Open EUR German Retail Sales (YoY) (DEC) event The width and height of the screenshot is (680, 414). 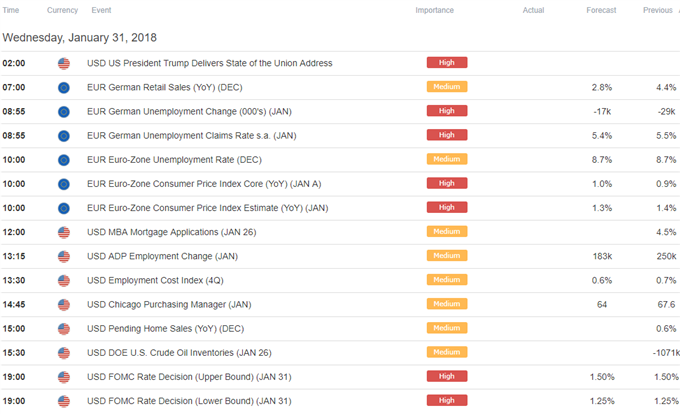[164, 88]
